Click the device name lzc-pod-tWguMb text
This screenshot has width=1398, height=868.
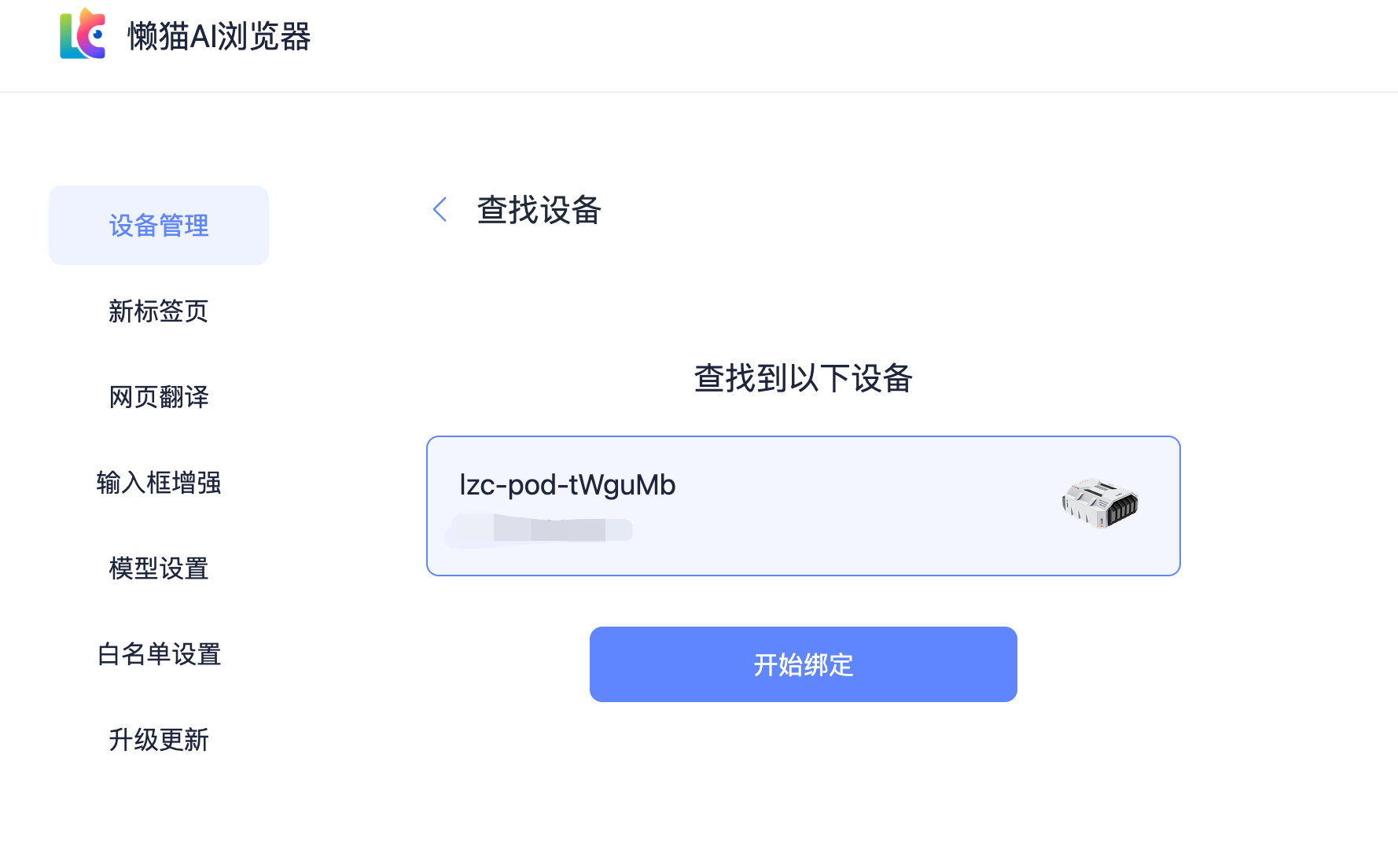click(566, 484)
